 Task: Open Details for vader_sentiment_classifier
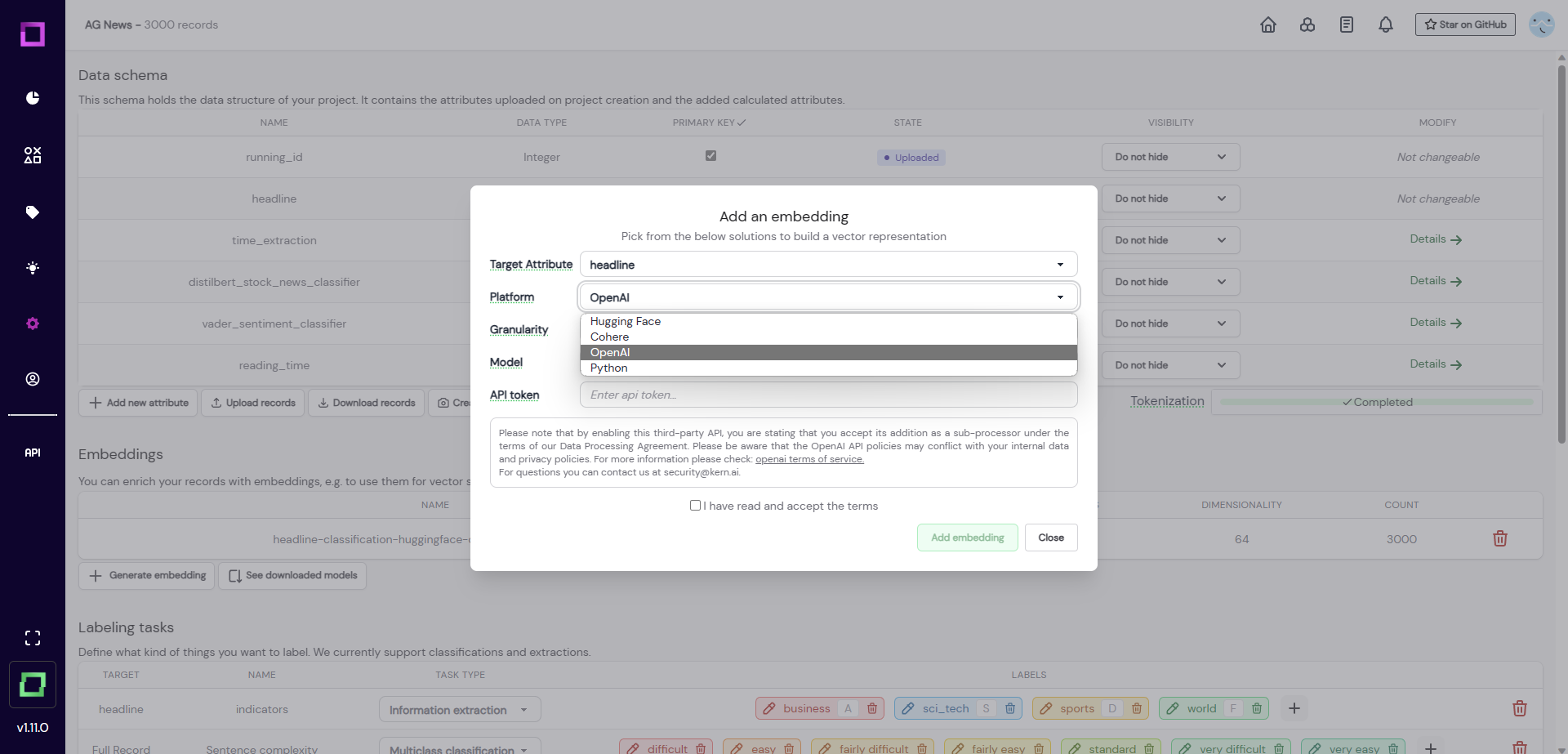pos(1436,323)
